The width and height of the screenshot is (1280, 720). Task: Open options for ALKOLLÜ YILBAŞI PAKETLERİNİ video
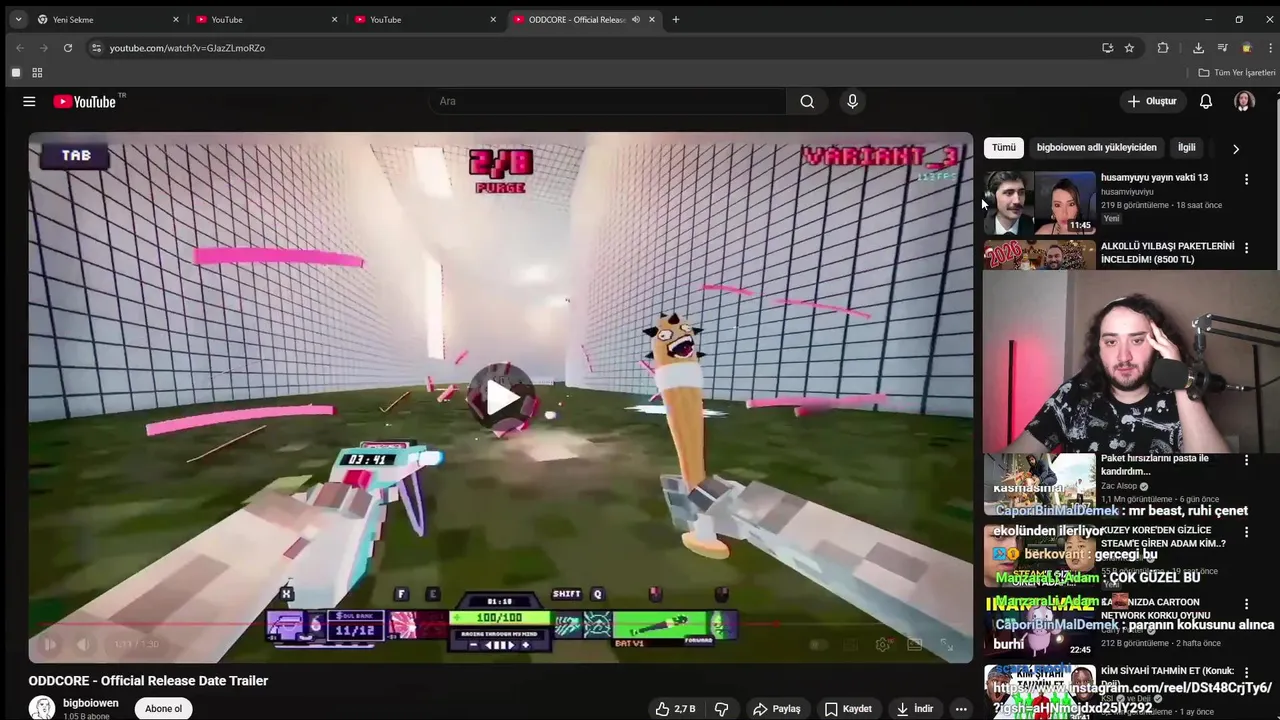(1246, 247)
